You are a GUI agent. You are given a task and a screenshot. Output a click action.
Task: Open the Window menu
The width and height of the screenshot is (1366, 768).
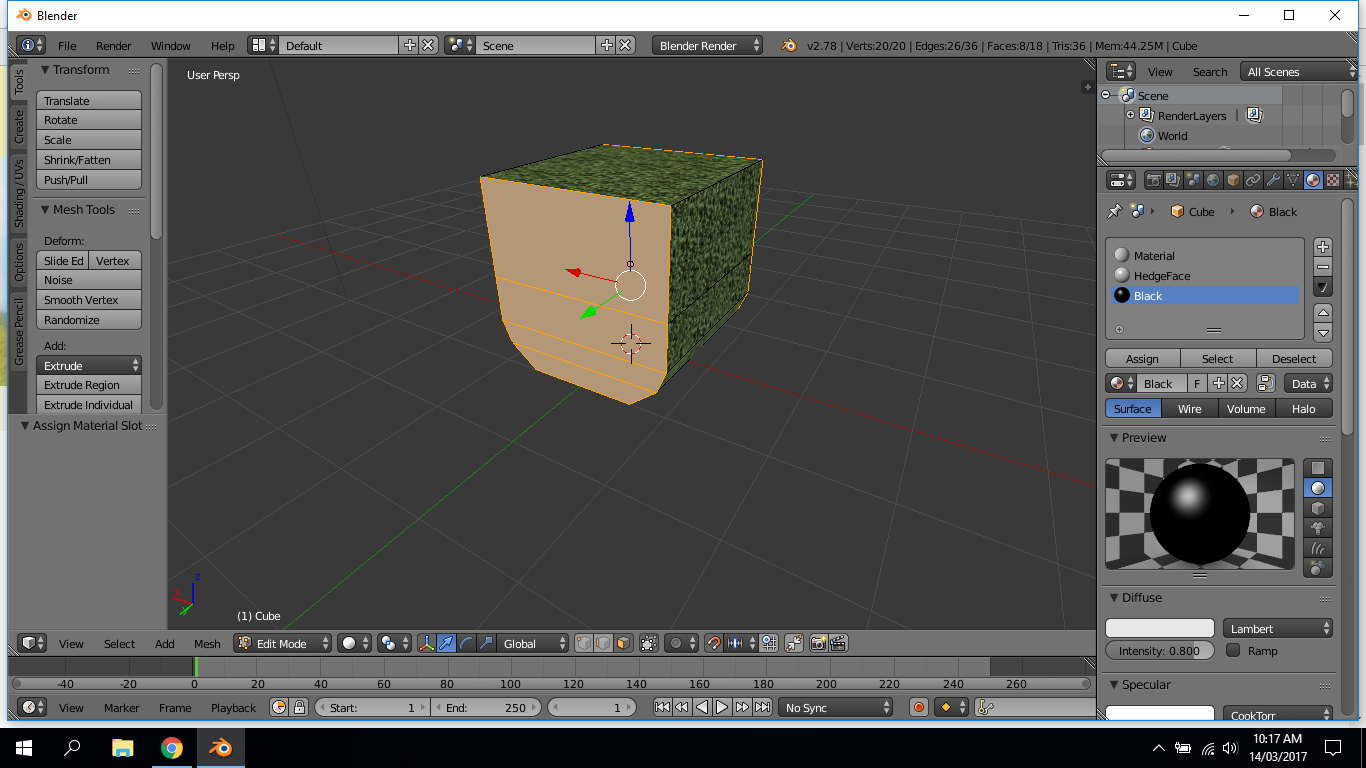(x=170, y=45)
